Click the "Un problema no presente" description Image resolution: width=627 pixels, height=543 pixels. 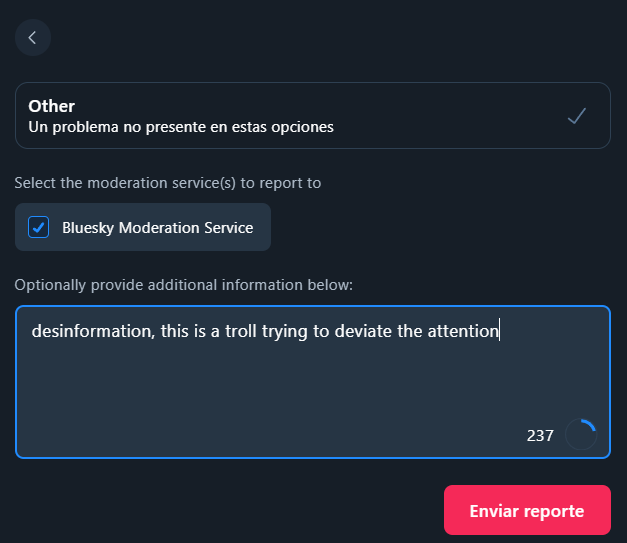[x=180, y=128]
